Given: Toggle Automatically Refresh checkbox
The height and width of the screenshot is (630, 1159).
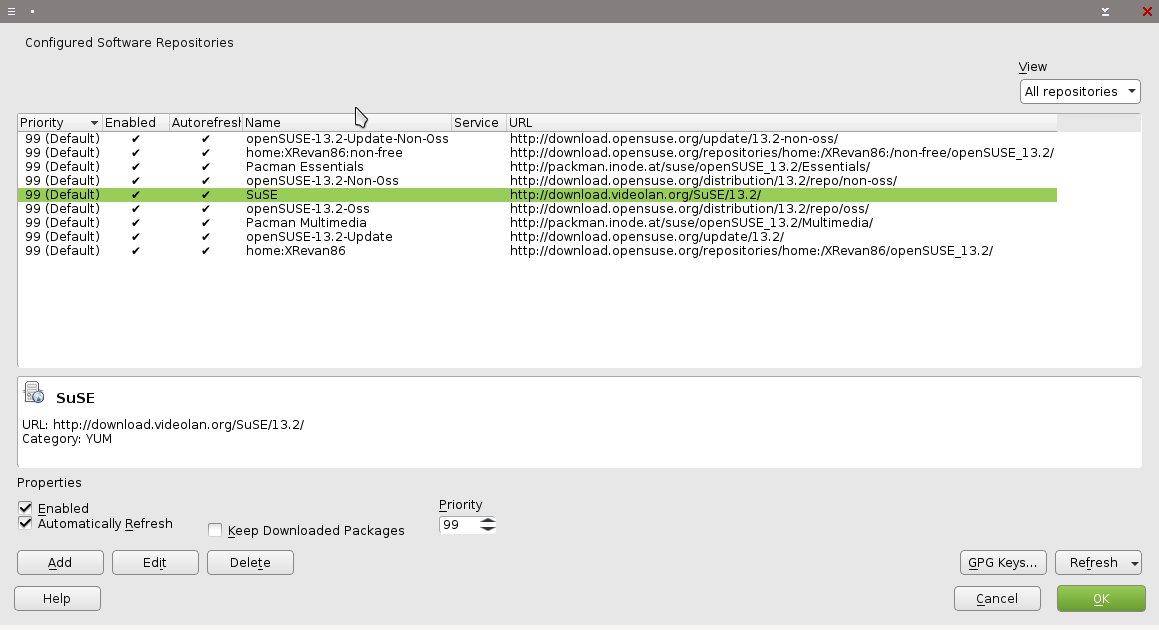Looking at the screenshot, I should (x=26, y=523).
